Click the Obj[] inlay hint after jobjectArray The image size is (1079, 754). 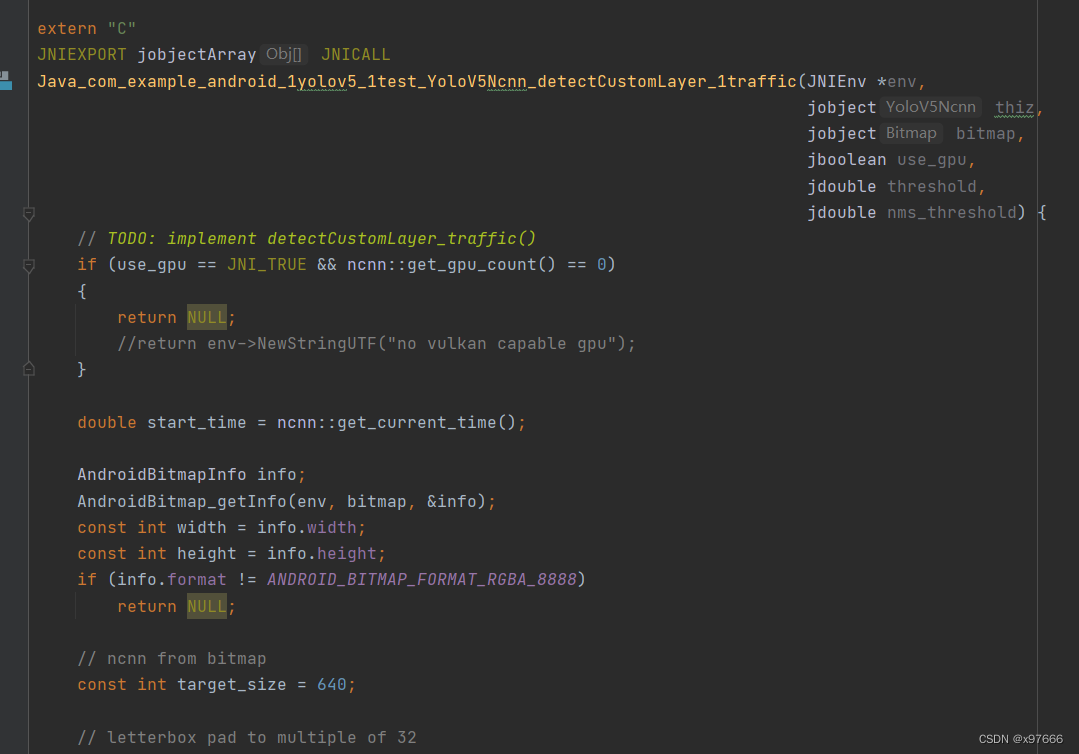pos(284,54)
